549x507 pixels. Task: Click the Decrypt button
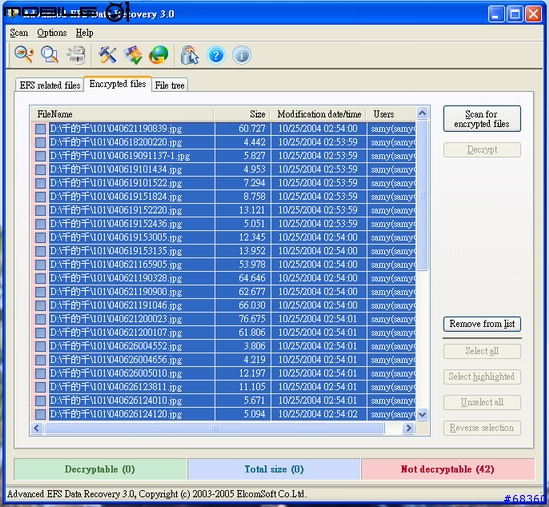coord(482,150)
